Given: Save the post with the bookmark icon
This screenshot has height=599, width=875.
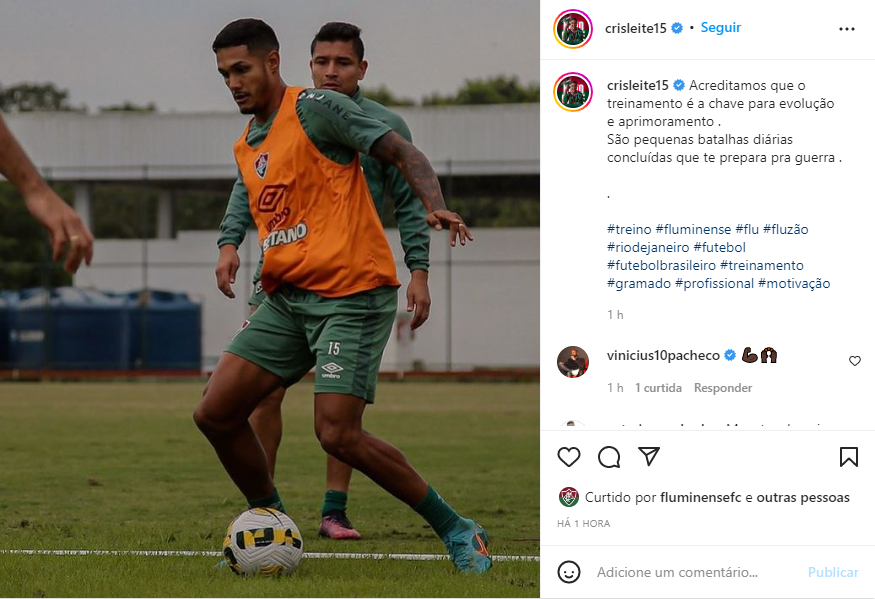Looking at the screenshot, I should 848,457.
